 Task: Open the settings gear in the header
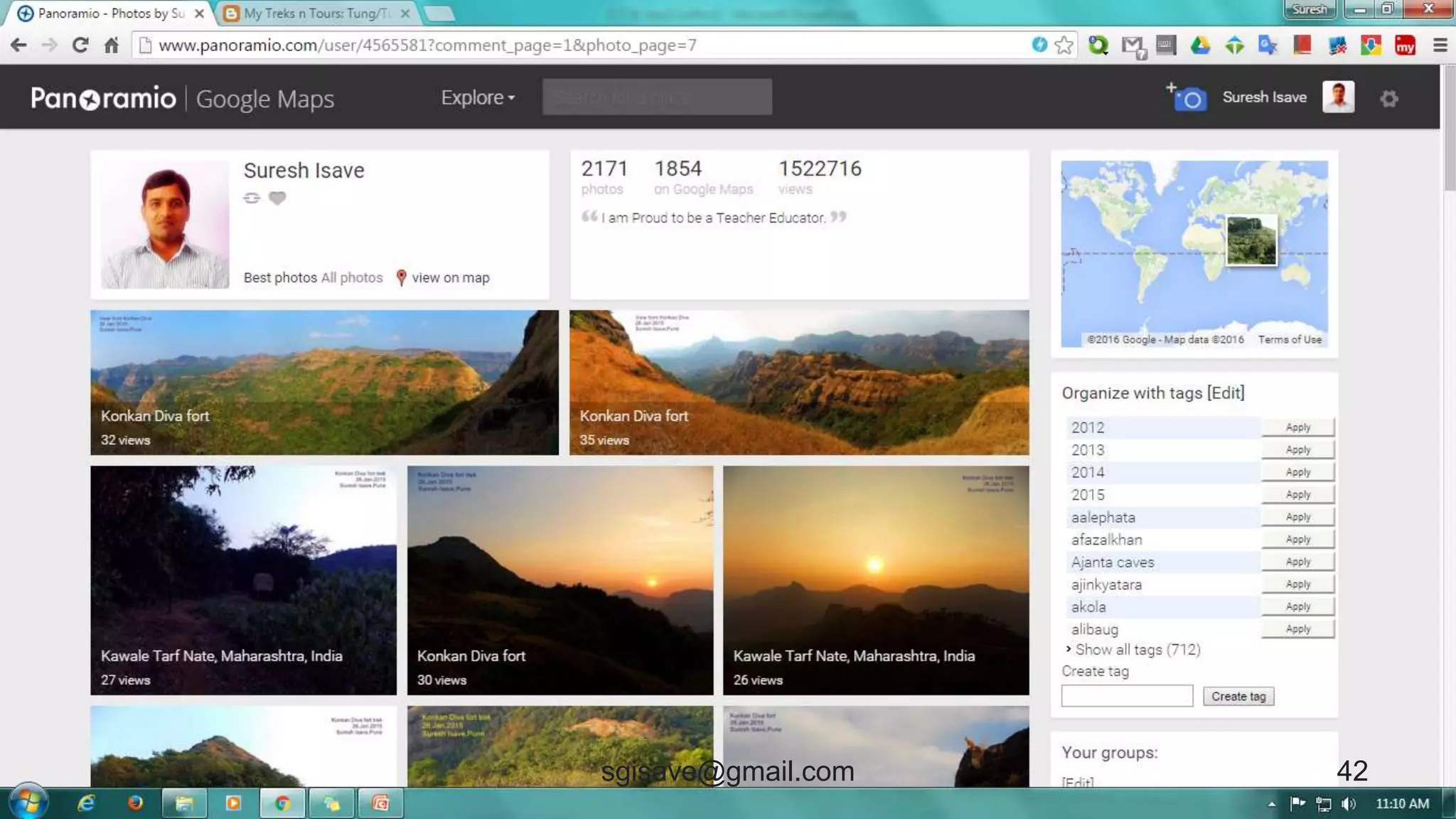[x=1388, y=99]
